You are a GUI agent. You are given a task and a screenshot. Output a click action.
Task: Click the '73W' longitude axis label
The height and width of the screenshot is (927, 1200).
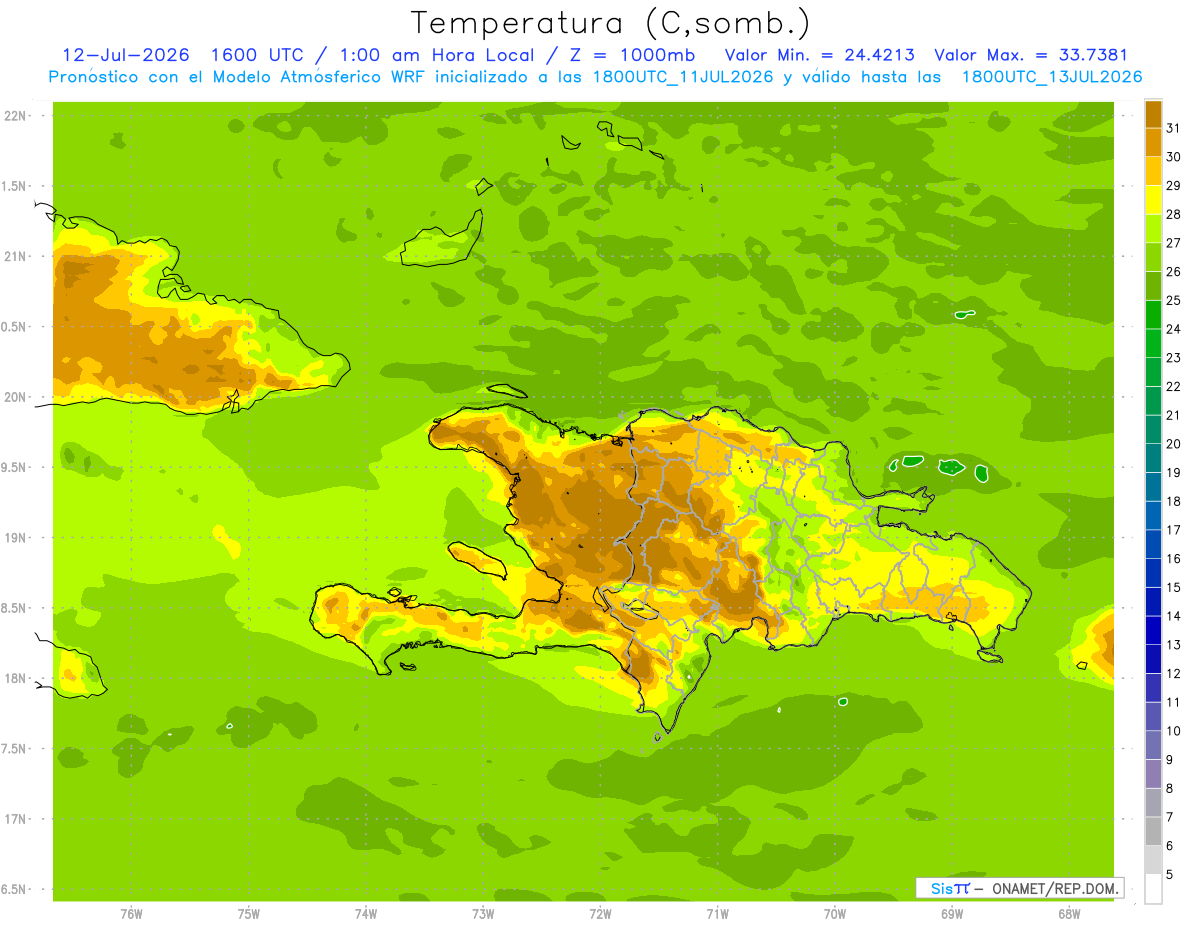tap(483, 914)
